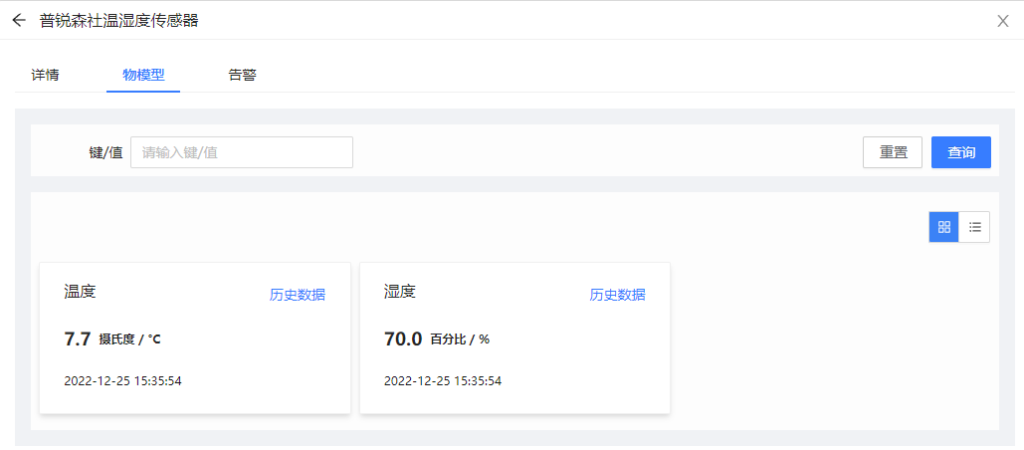This screenshot has height=450, width=1024.
Task: Click the 湿度 card title
Action: click(400, 291)
